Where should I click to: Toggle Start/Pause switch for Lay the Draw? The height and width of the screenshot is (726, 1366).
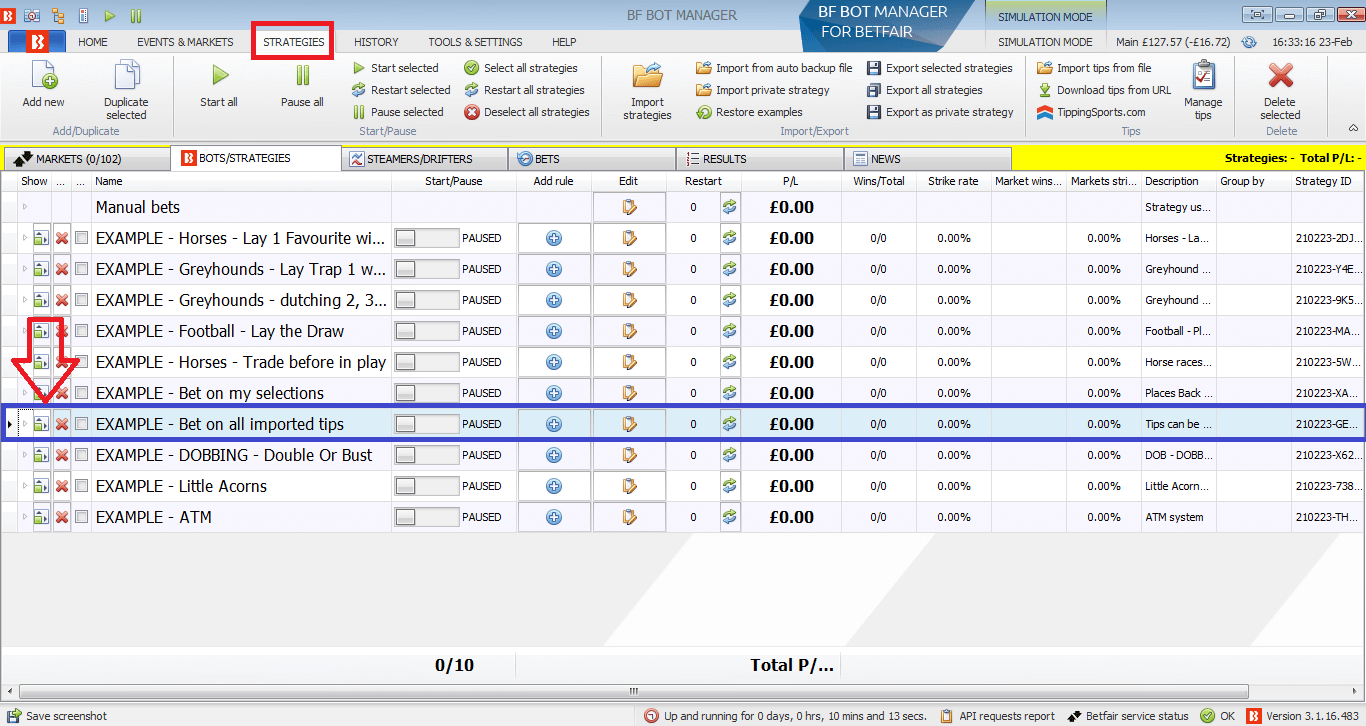tap(427, 331)
